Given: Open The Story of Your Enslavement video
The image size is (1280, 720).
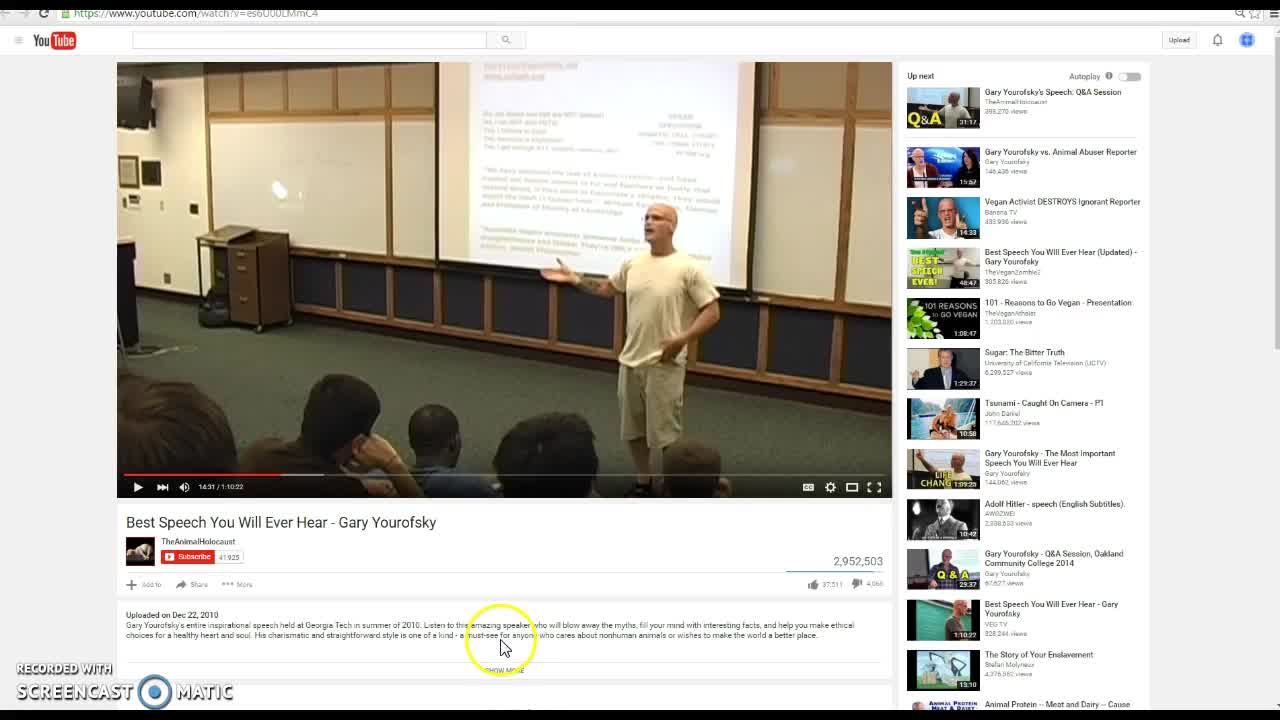Looking at the screenshot, I should click(1039, 655).
